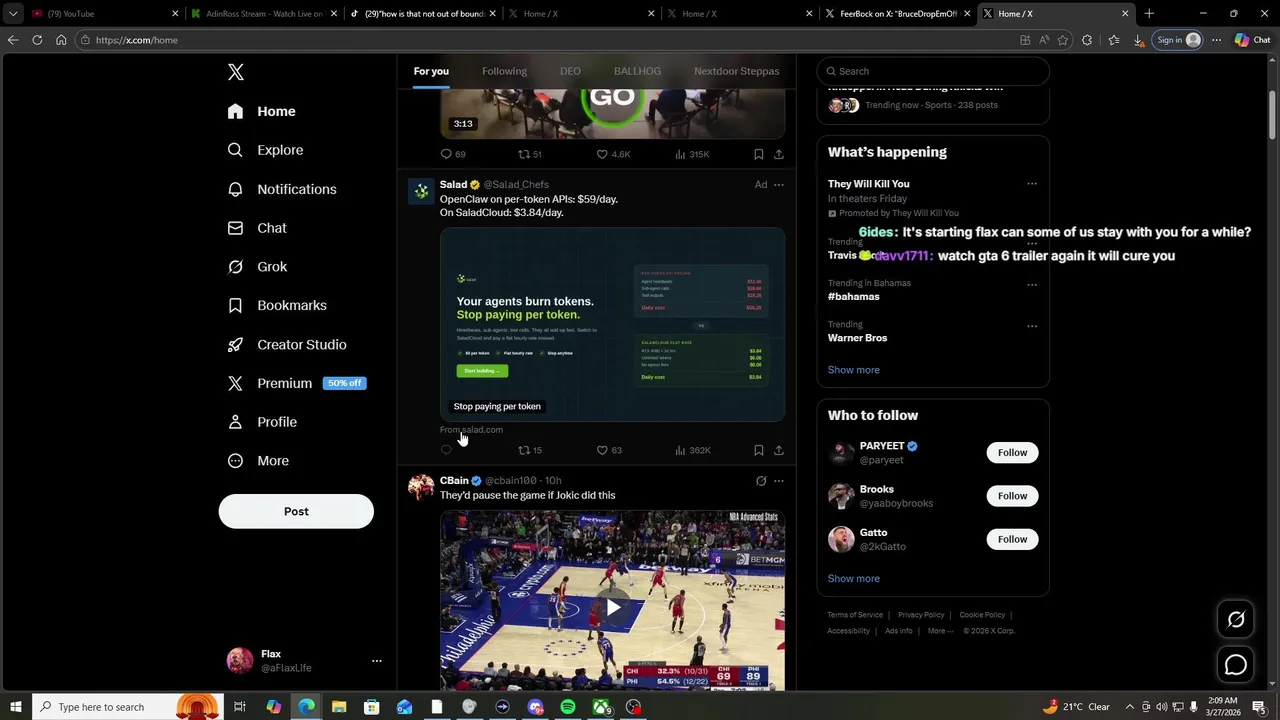Screen dimensions: 1280x720
Task: Open Explore from the sidebar
Action: [x=266, y=150]
